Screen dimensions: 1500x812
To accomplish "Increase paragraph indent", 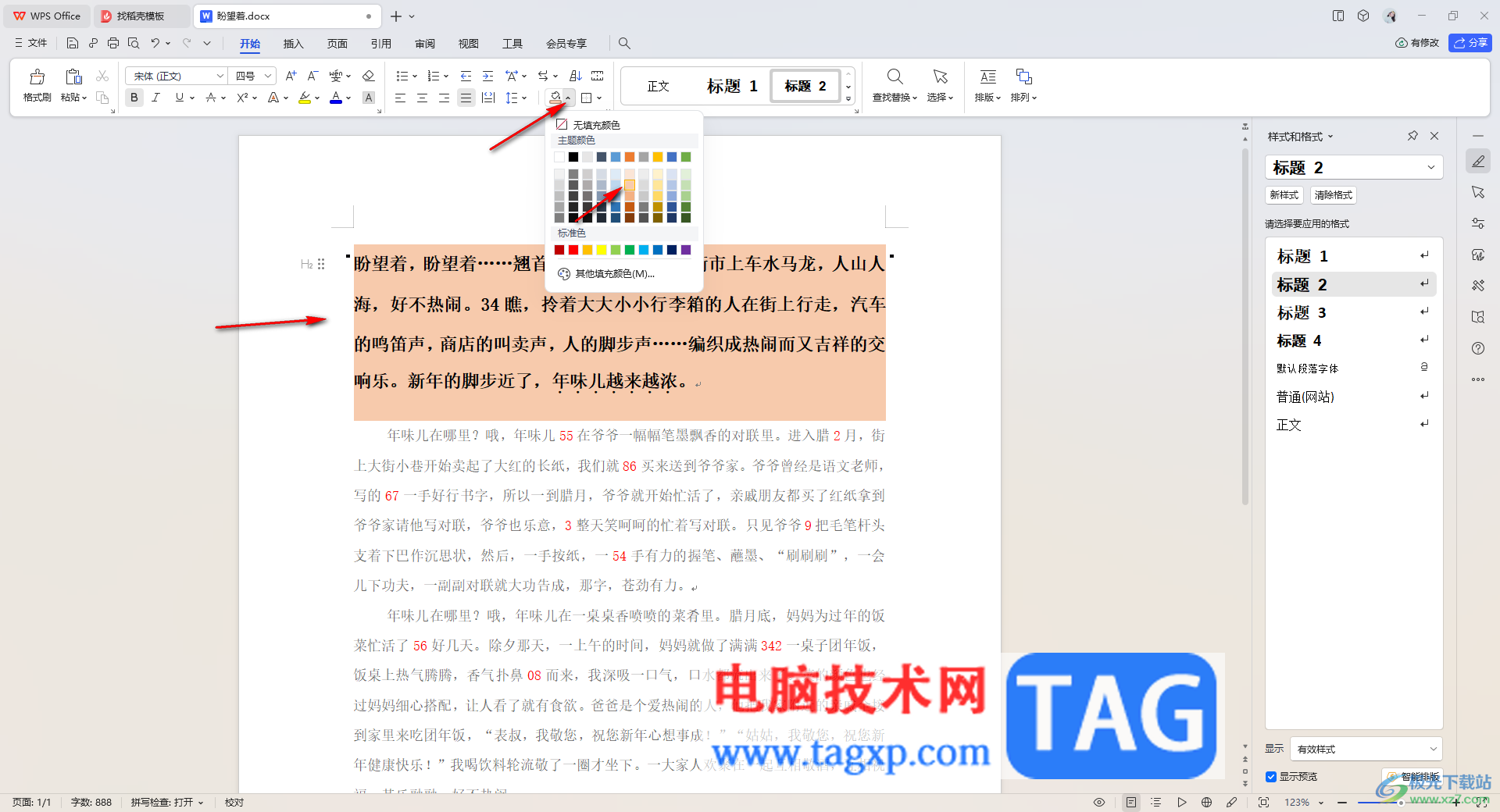I will pyautogui.click(x=487, y=76).
